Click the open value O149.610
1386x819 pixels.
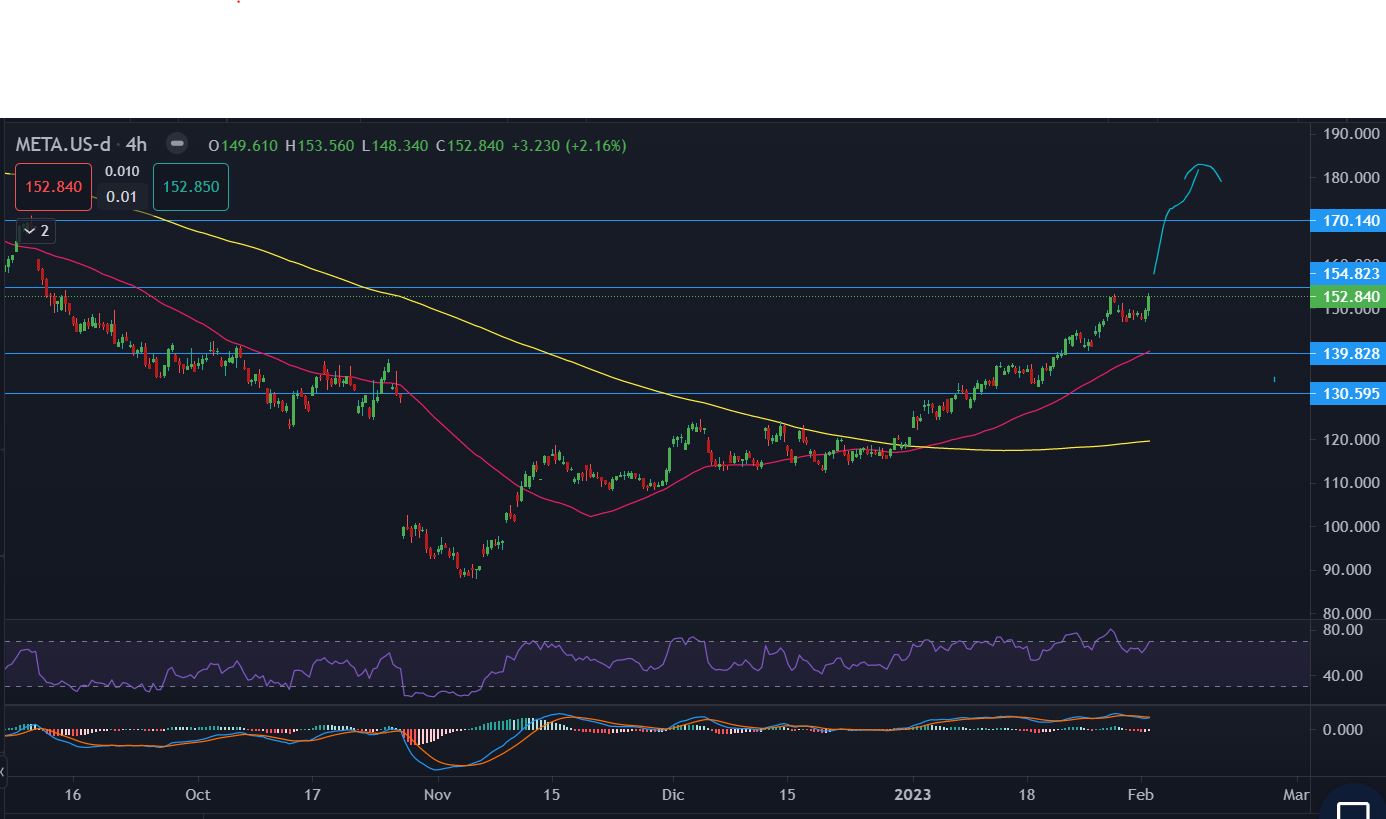(243, 146)
